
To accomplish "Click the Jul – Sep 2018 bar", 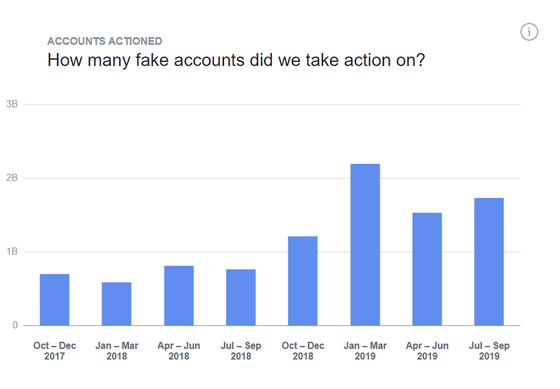I will pos(241,297).
